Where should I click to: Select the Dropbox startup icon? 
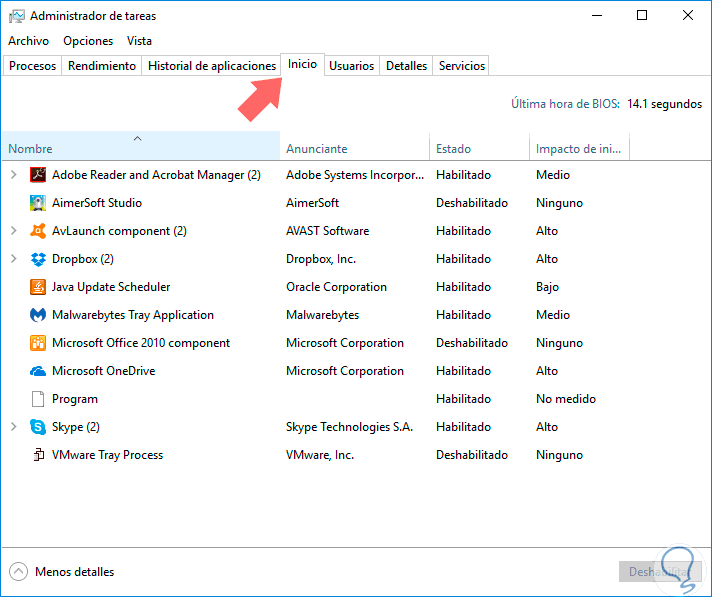pos(38,259)
